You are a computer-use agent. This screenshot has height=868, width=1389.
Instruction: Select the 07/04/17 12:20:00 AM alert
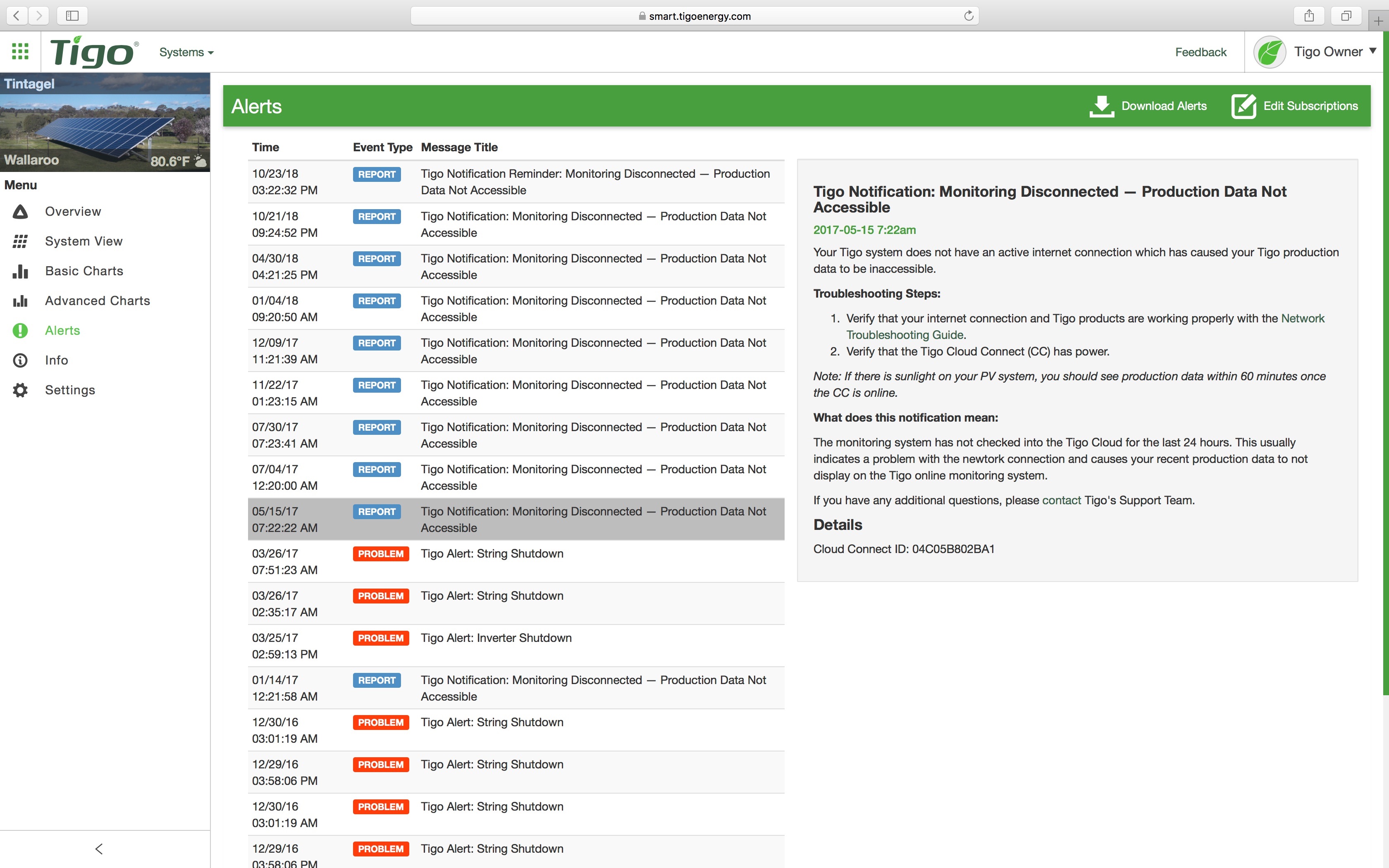(x=516, y=478)
